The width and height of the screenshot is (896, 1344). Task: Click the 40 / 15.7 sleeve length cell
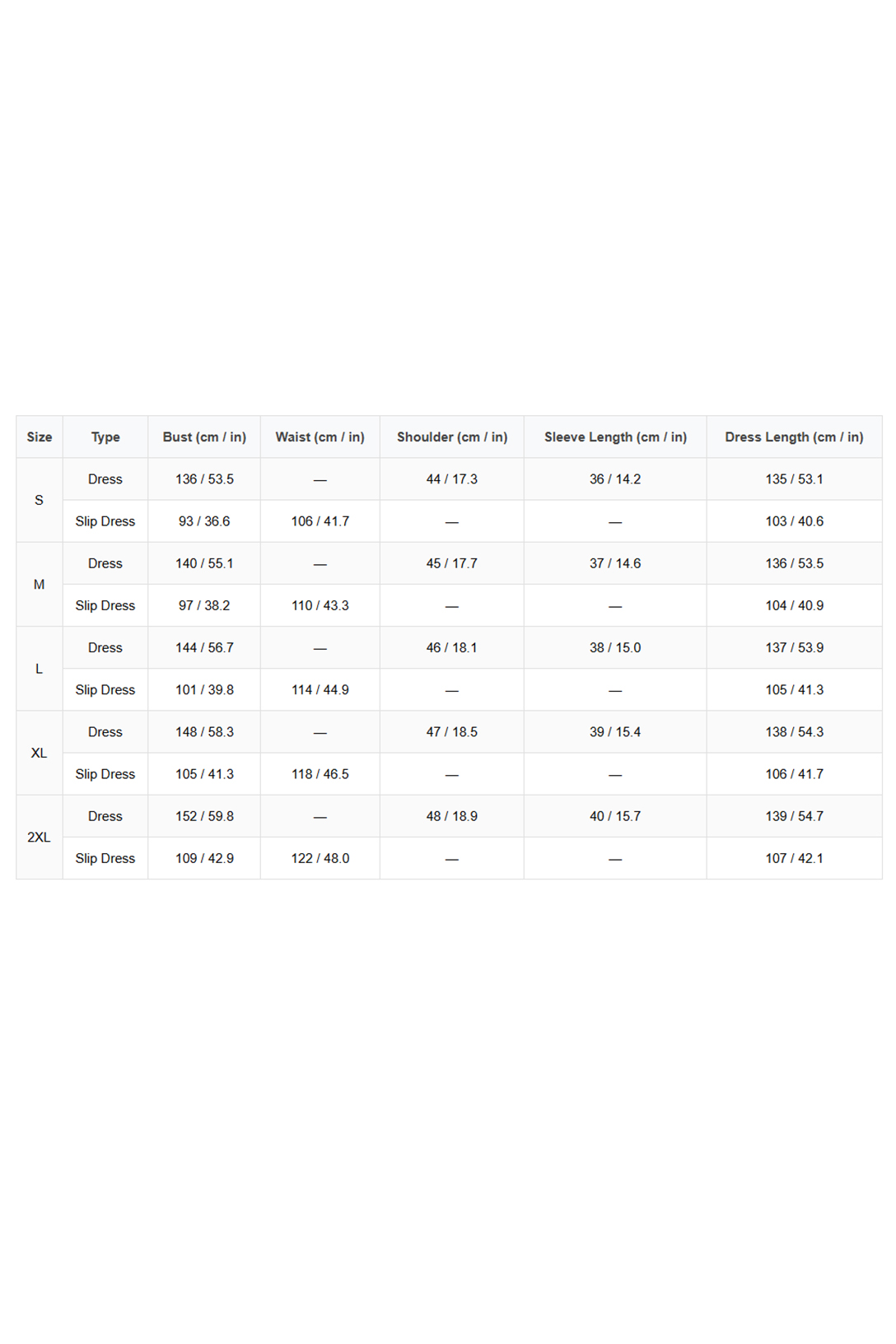615,816
